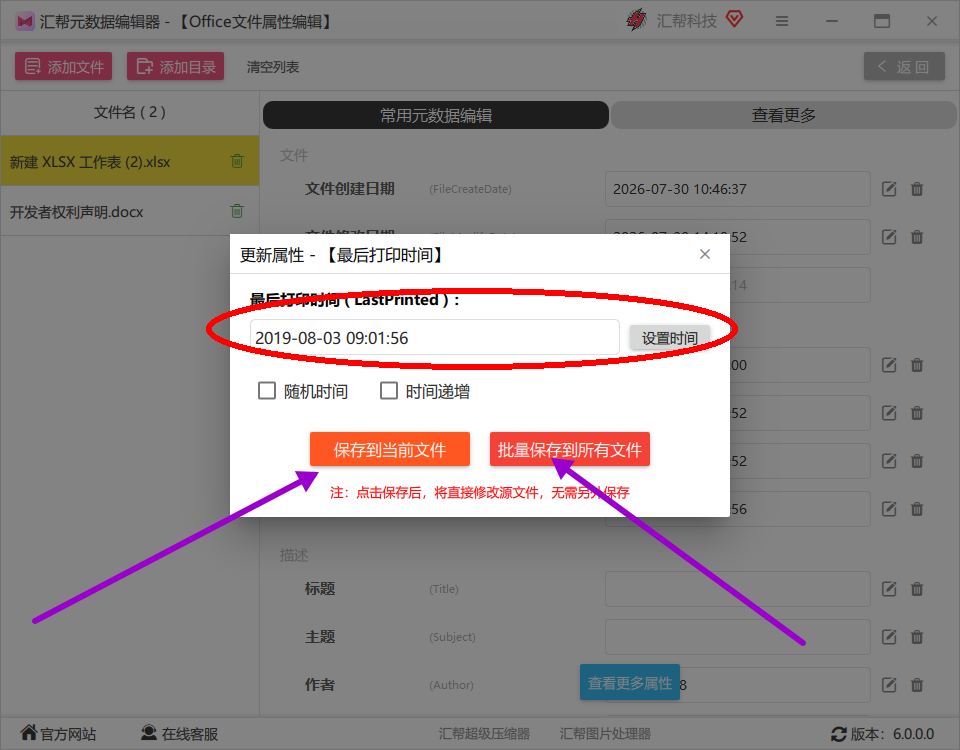The width and height of the screenshot is (960, 750).
Task: Tick the 时间递增 checkbox
Action: tap(389, 391)
